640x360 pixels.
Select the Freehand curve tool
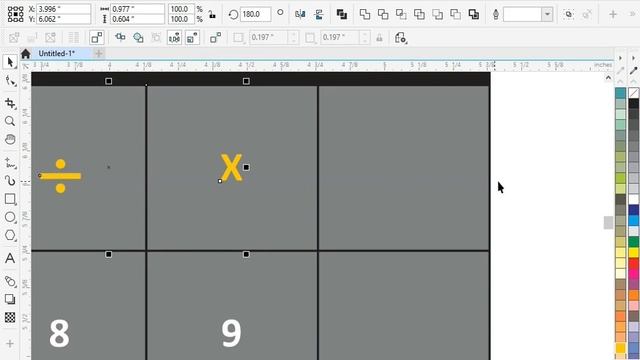point(10,163)
